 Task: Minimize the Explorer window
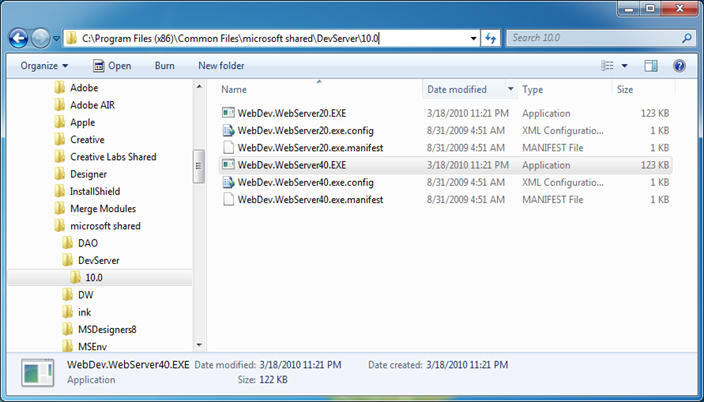pyautogui.click(x=631, y=9)
